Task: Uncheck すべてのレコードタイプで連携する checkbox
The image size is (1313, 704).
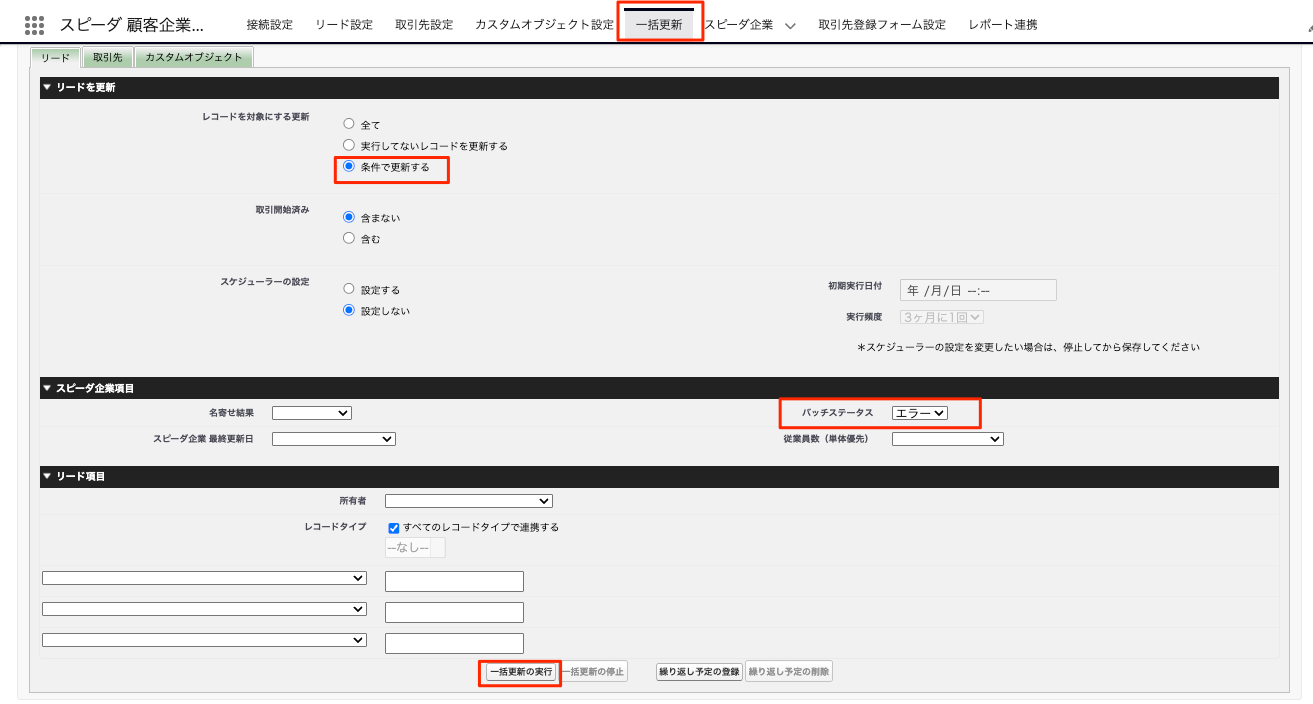Action: (x=394, y=527)
